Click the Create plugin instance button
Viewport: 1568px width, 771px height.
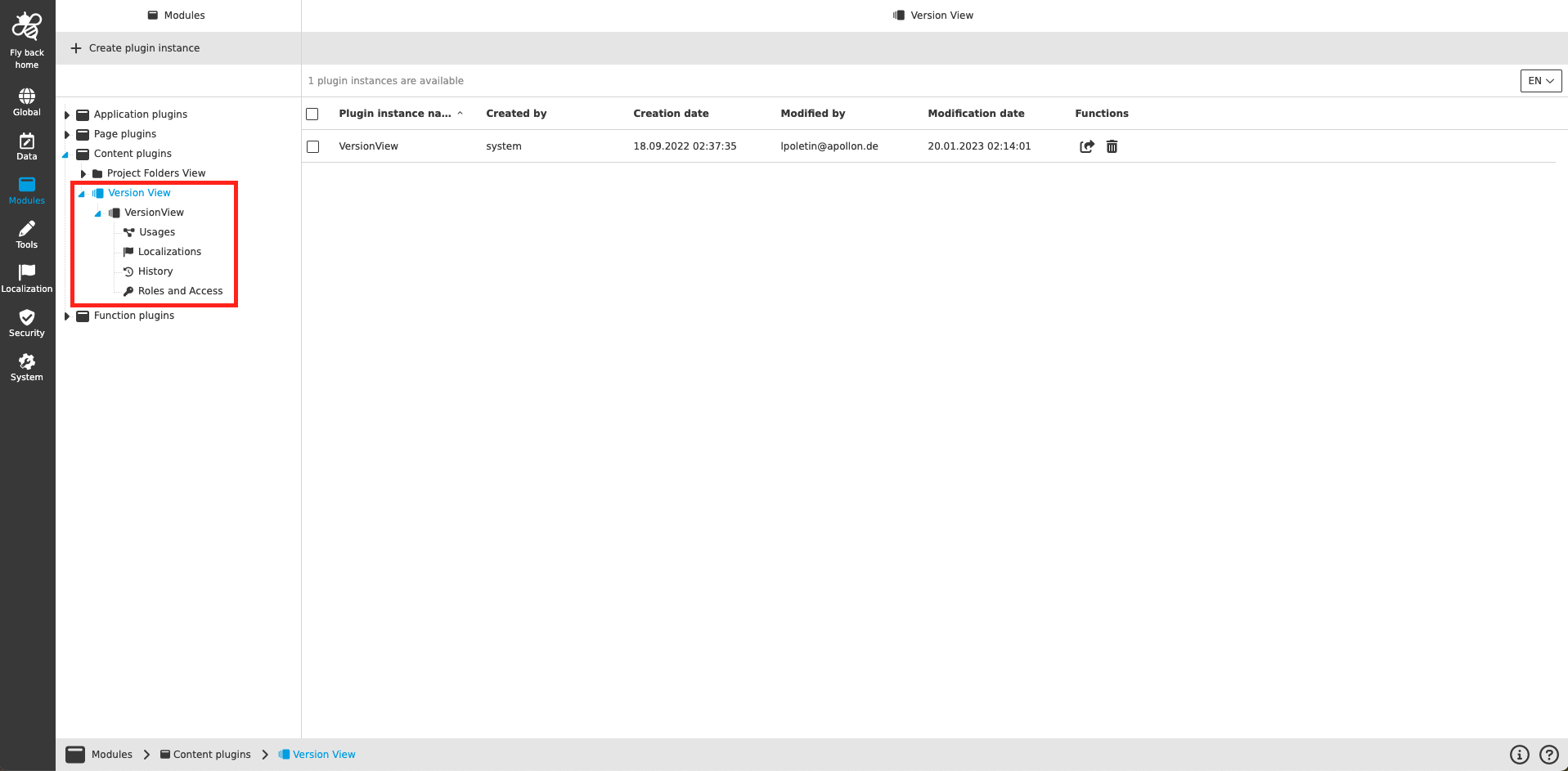(x=134, y=47)
